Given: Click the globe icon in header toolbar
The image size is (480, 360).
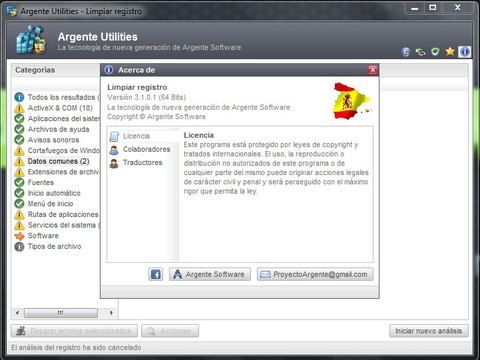Looking at the screenshot, I should tap(406, 52).
